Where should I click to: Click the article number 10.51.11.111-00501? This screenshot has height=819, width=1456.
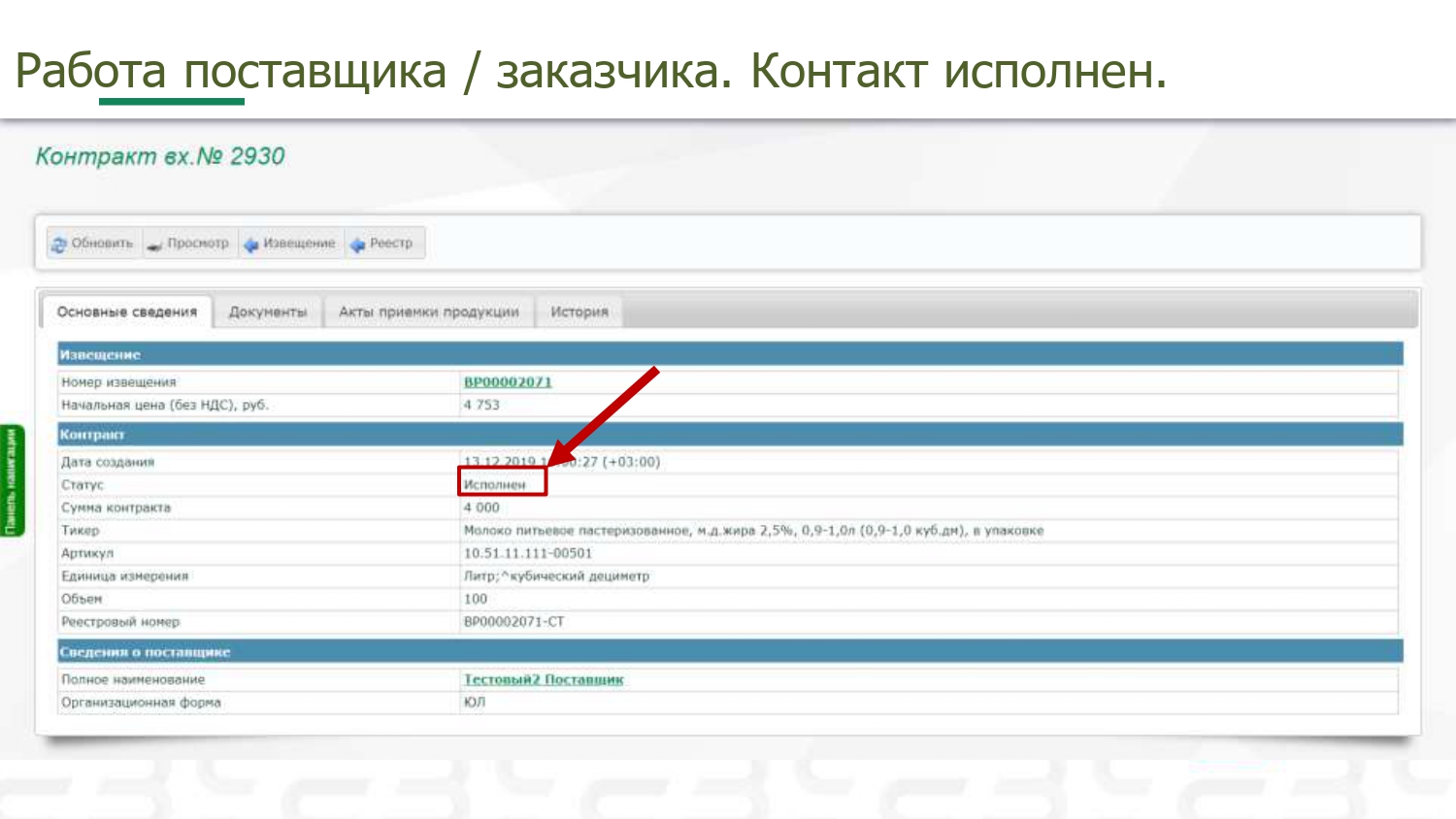tap(527, 553)
